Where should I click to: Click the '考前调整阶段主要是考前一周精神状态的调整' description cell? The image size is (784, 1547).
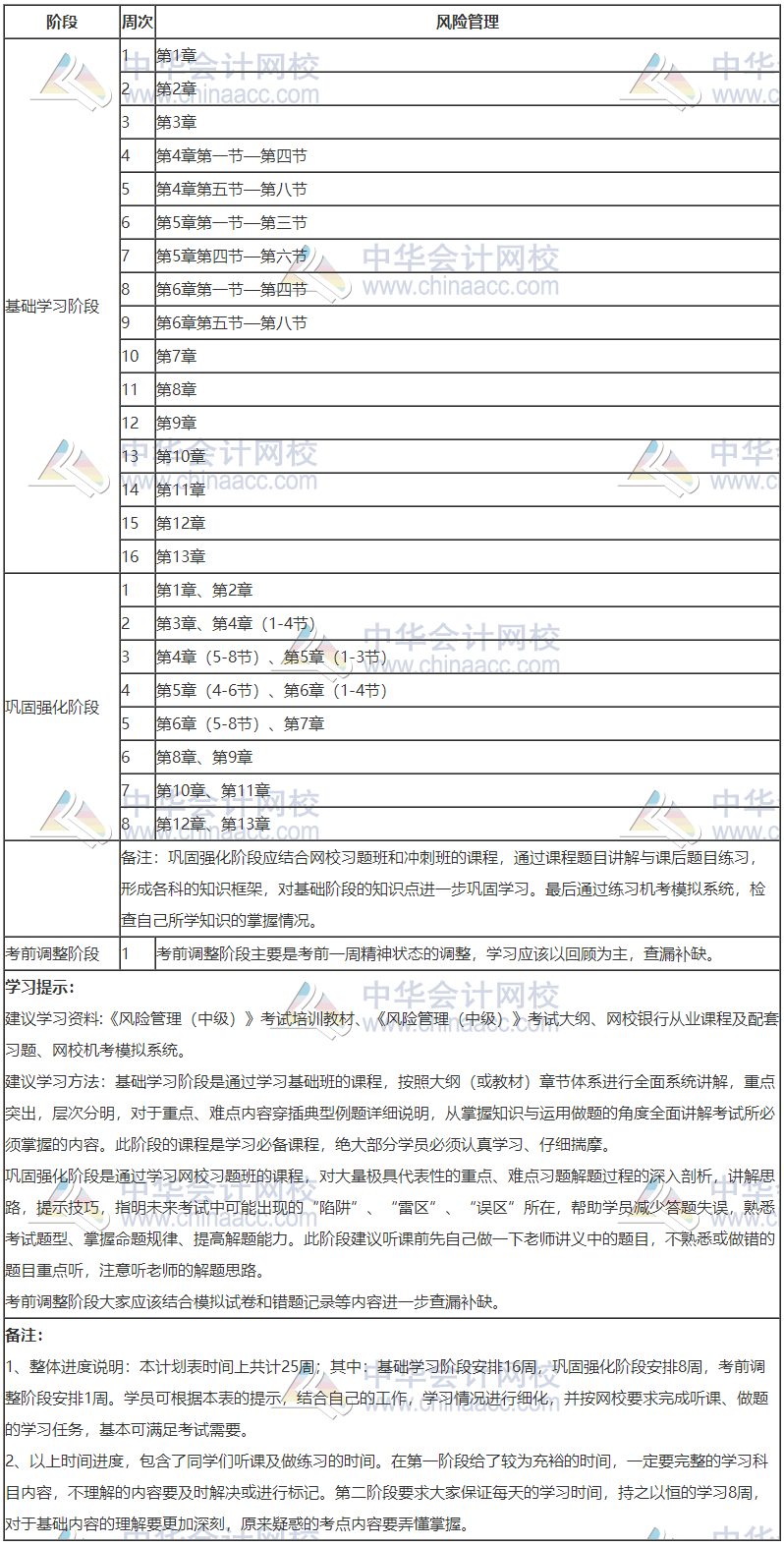point(468,953)
